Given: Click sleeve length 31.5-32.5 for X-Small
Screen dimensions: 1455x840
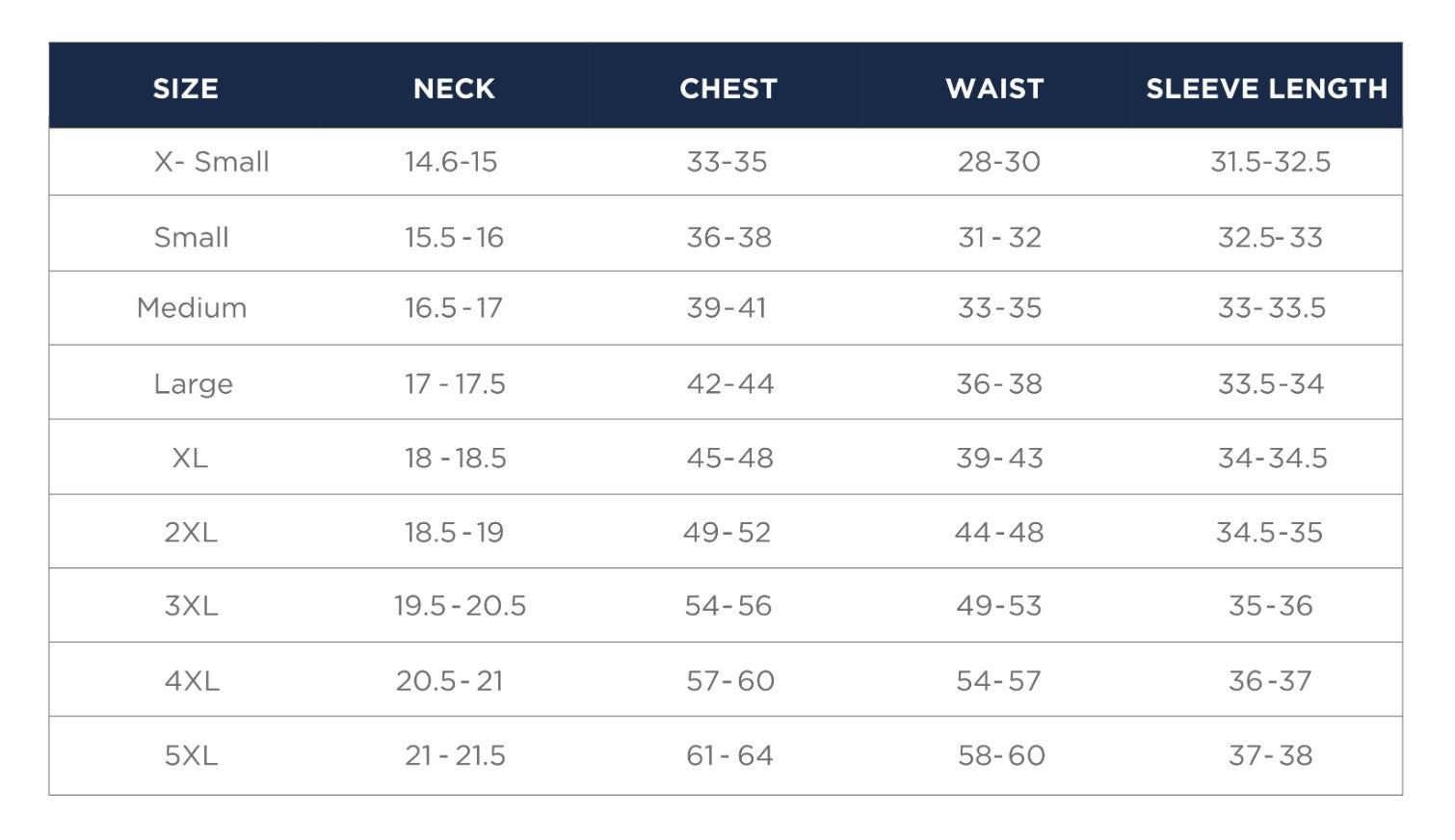Looking at the screenshot, I should click(1270, 162).
